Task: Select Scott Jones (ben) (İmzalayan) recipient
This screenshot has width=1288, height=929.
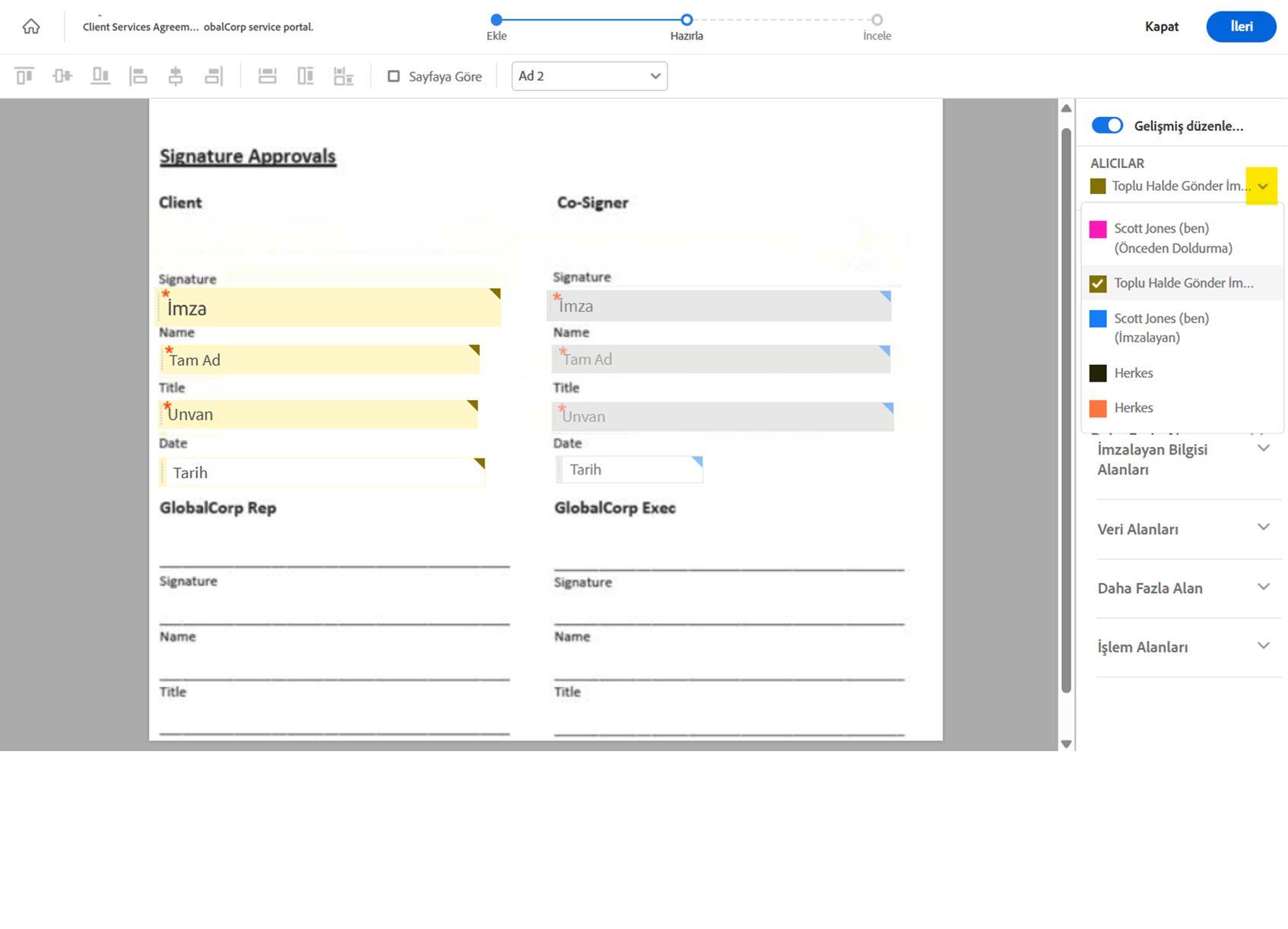Action: [x=1160, y=328]
